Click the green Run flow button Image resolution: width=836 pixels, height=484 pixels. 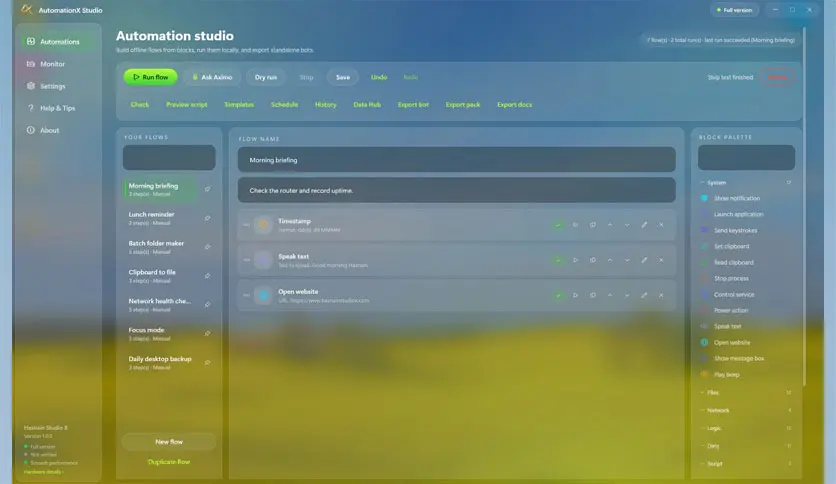[150, 77]
